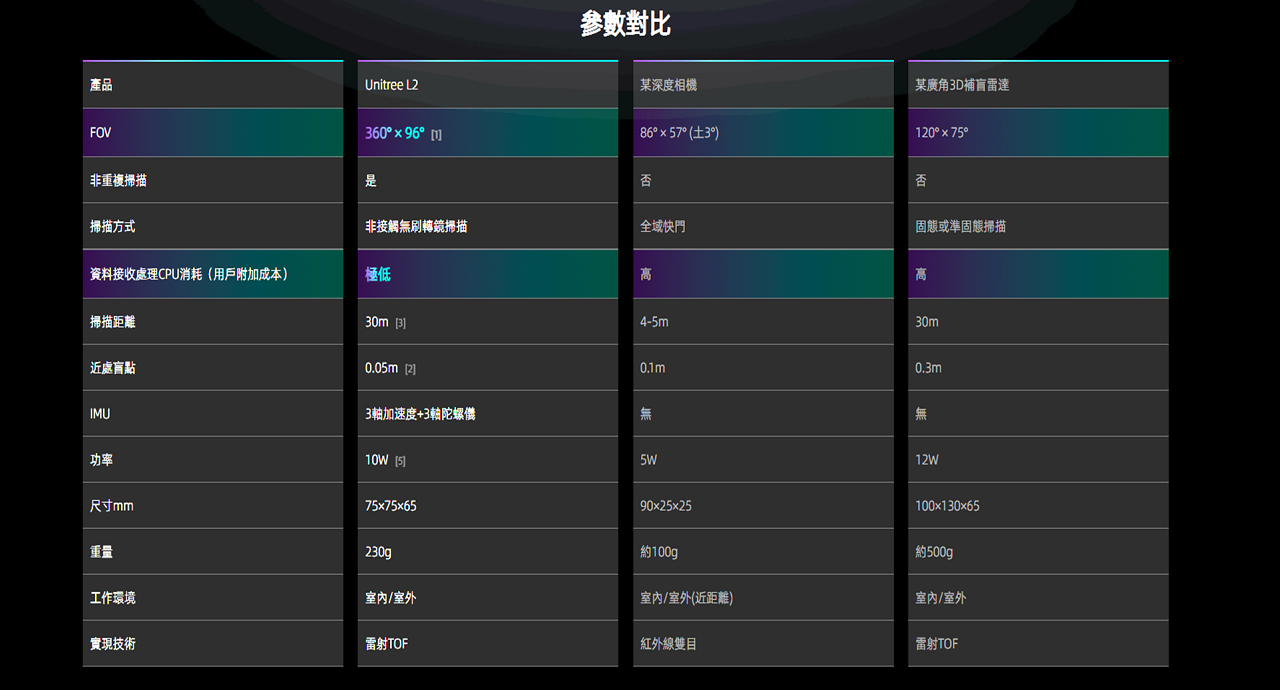
Task: Click the 參數對比 page heading
Action: [625, 24]
